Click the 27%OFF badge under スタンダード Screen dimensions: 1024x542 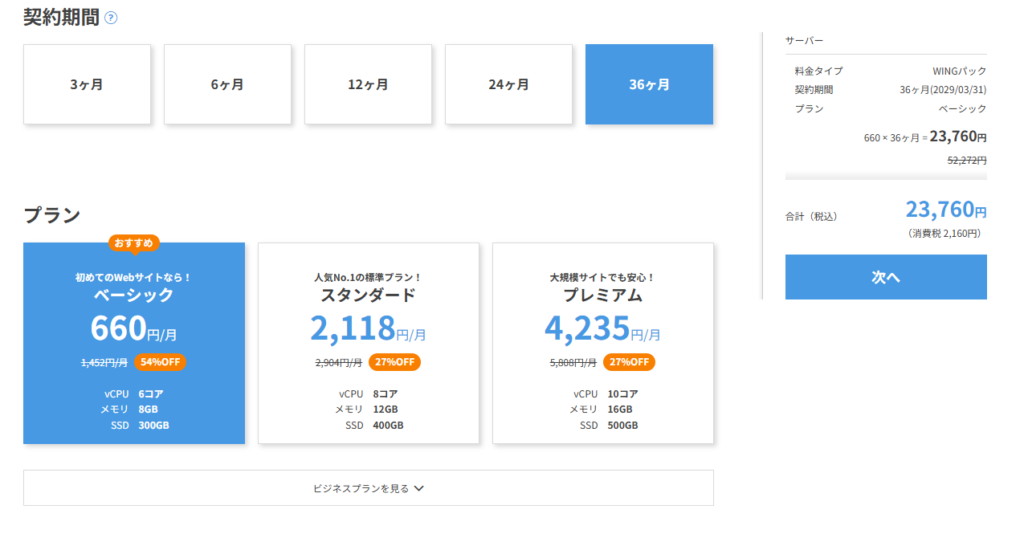pos(394,362)
